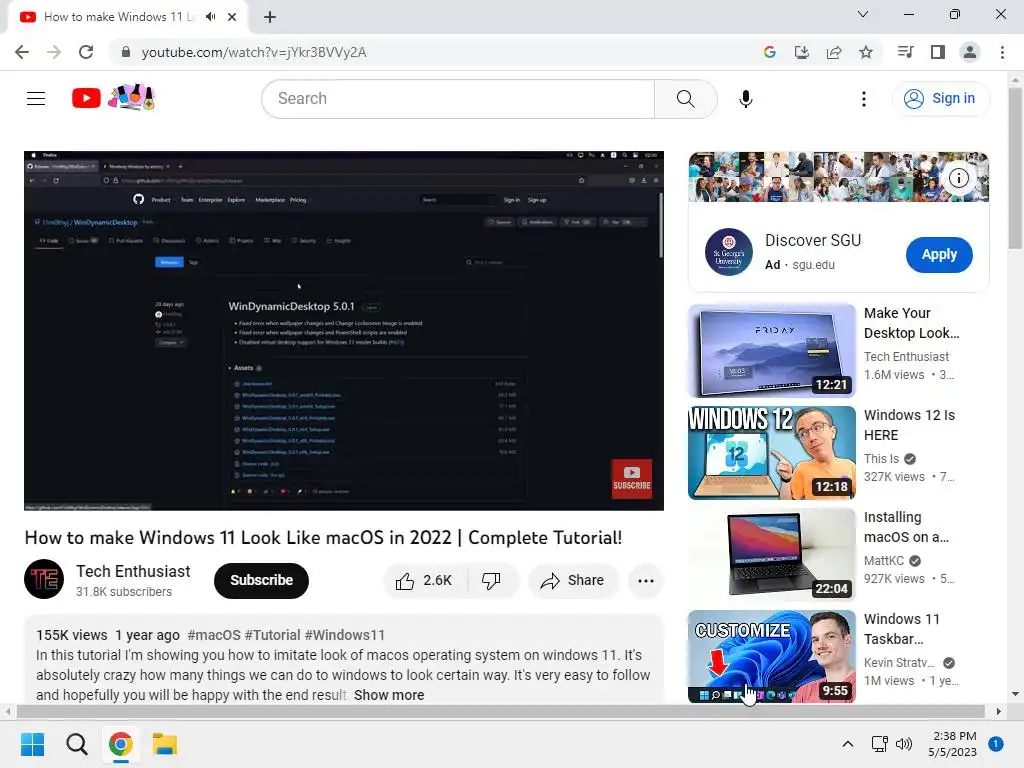The height and width of the screenshot is (768, 1024).
Task: Open more actions ellipsis below video
Action: point(645,581)
